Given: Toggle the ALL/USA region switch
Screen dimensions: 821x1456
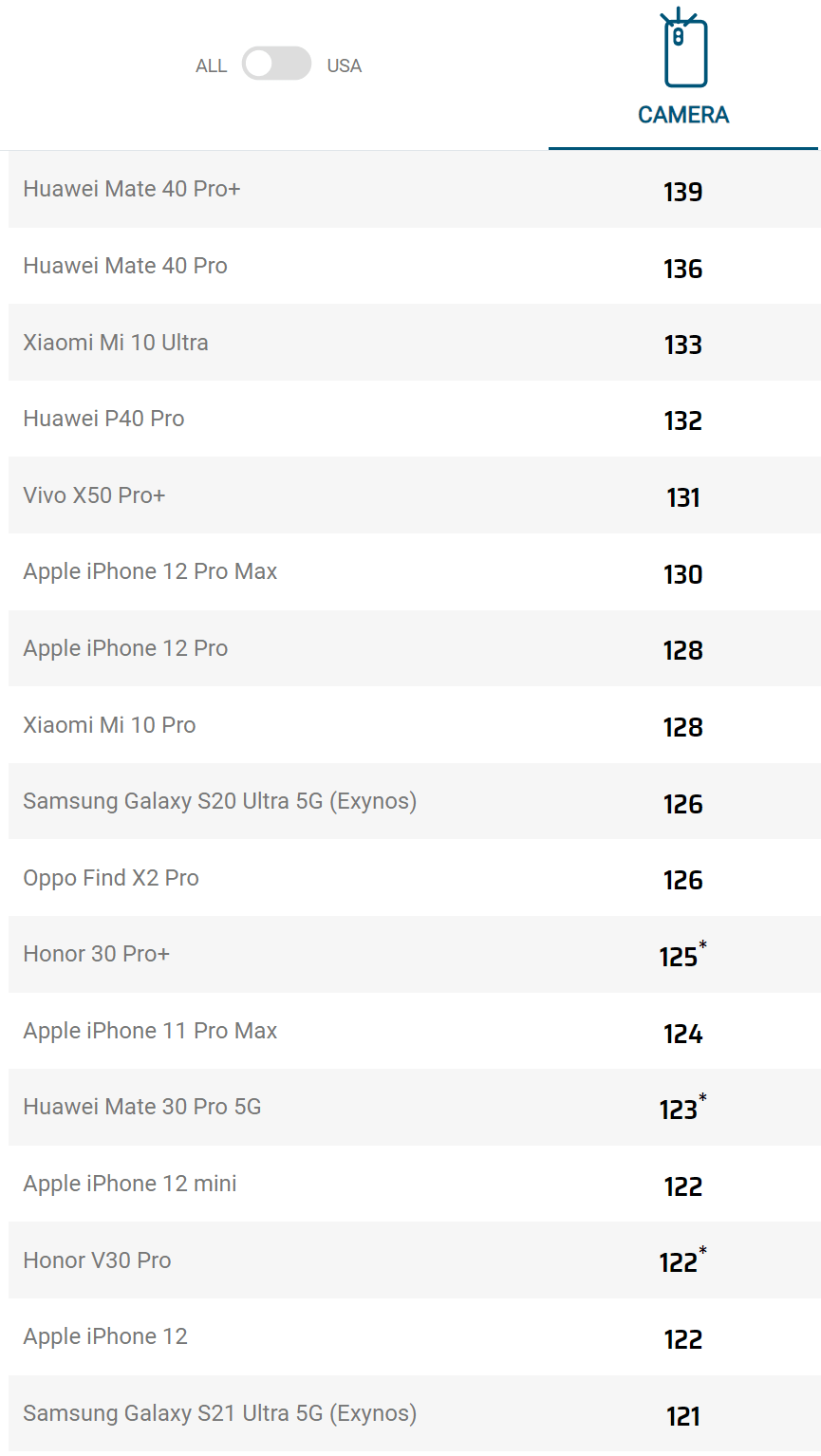Looking at the screenshot, I should 276,65.
